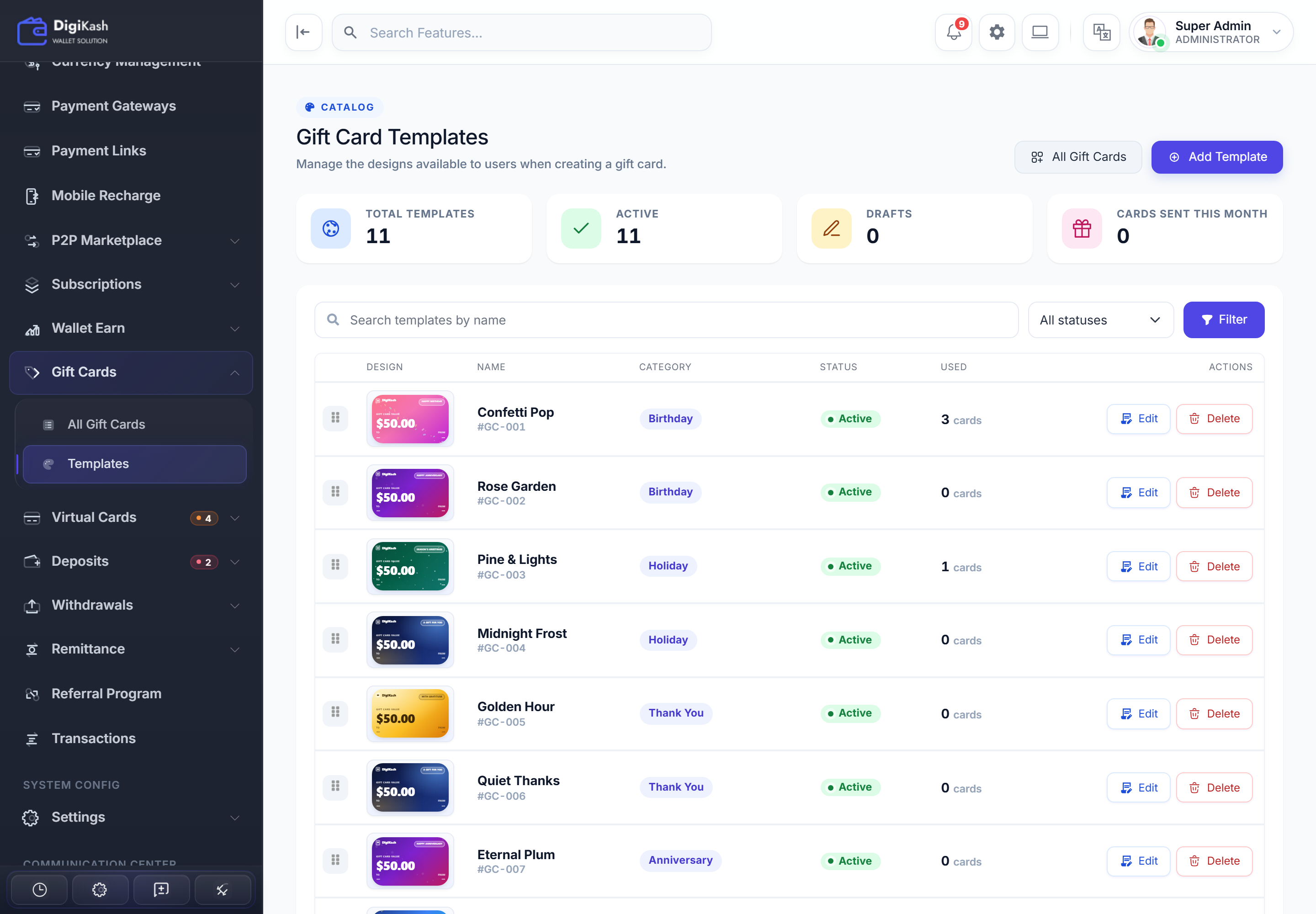Click drag handle for Quiet Thanks row
The height and width of the screenshot is (914, 1316).
tap(335, 787)
